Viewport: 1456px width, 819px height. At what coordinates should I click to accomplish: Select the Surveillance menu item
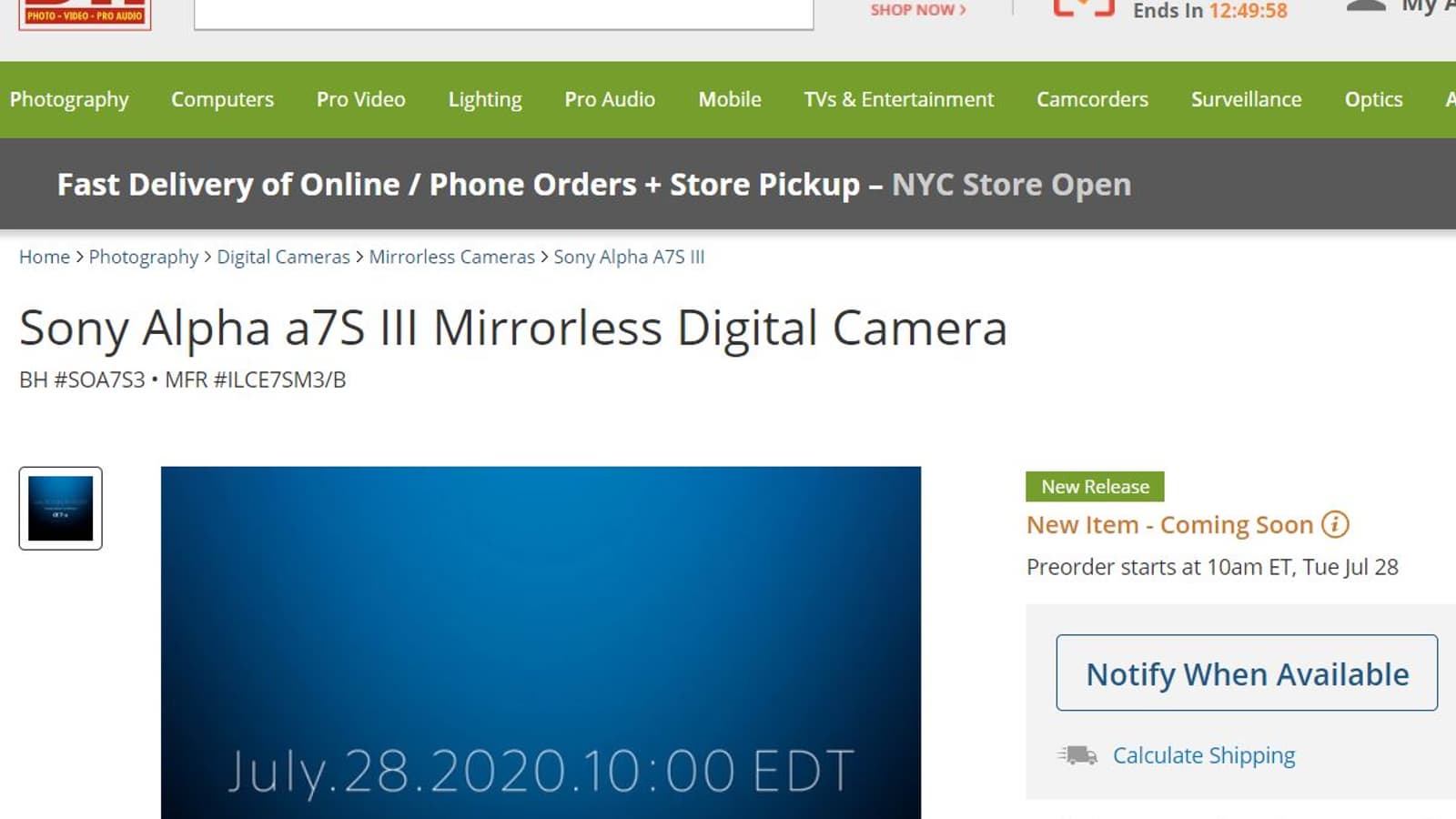tap(1246, 99)
